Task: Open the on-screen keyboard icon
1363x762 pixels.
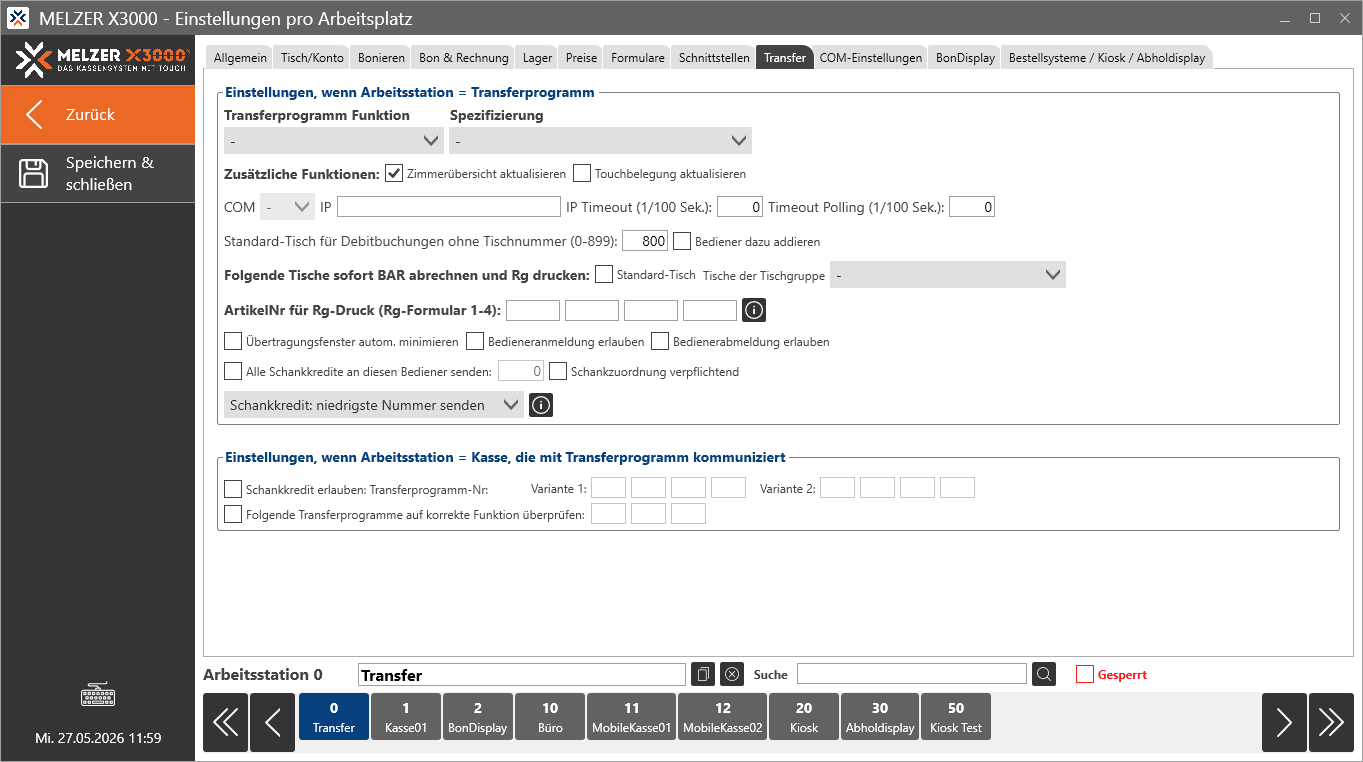Action: (98, 695)
